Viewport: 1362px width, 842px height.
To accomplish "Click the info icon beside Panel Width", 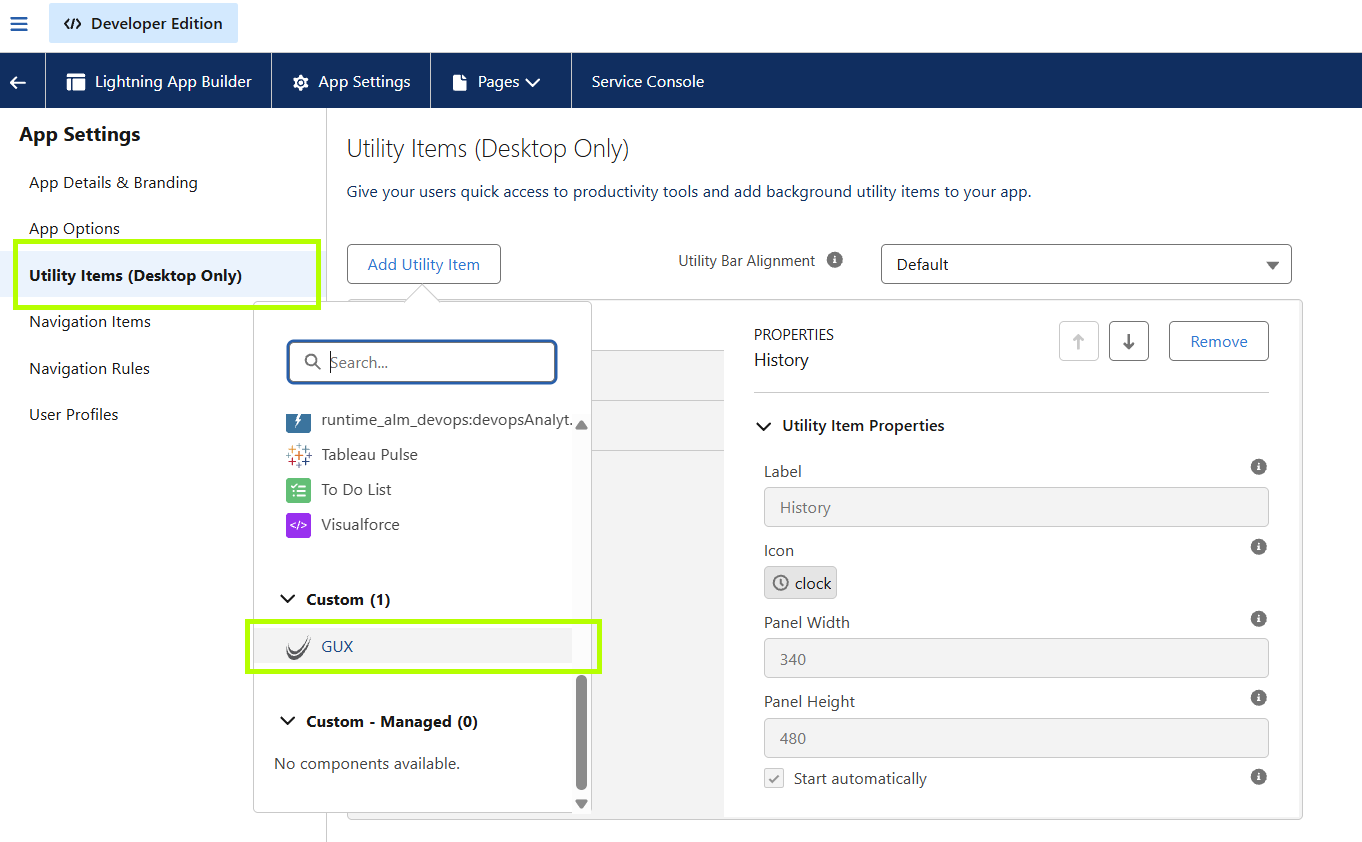I will pos(1259,619).
